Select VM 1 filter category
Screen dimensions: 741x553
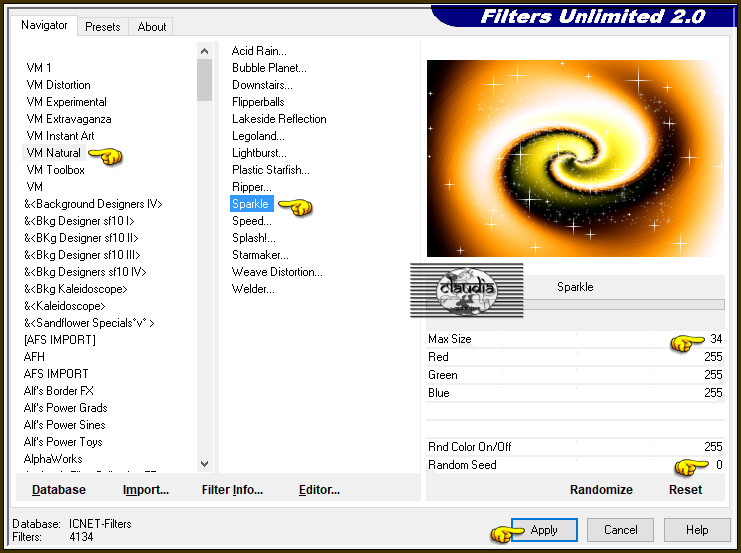(x=39, y=68)
